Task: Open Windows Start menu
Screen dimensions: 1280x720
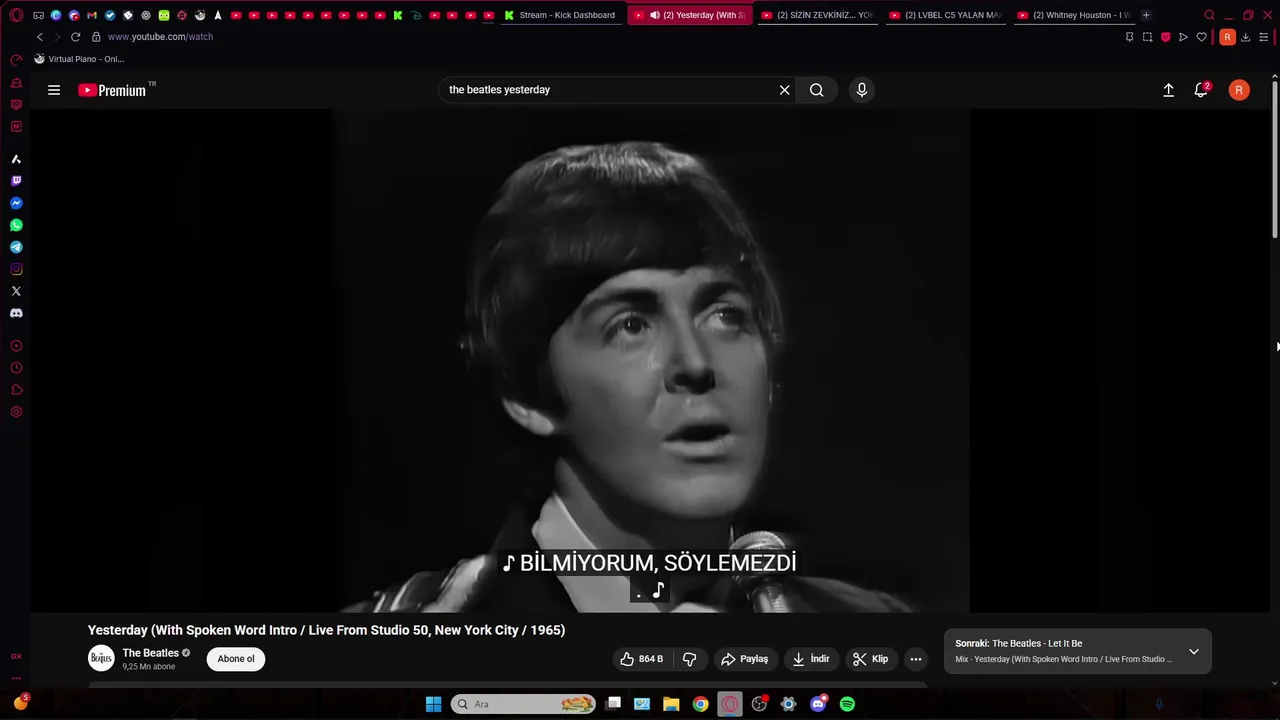Action: click(433, 704)
